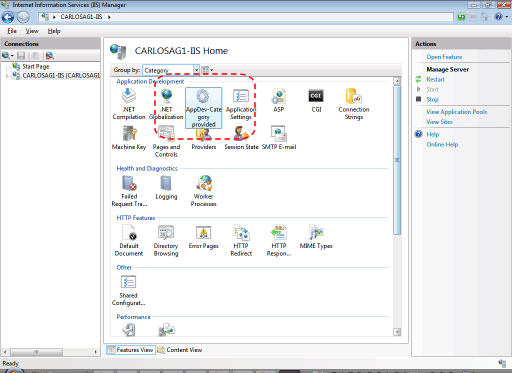Image resolution: width=512 pixels, height=373 pixels.
Task: Click the View Sites link
Action: pyautogui.click(x=439, y=122)
